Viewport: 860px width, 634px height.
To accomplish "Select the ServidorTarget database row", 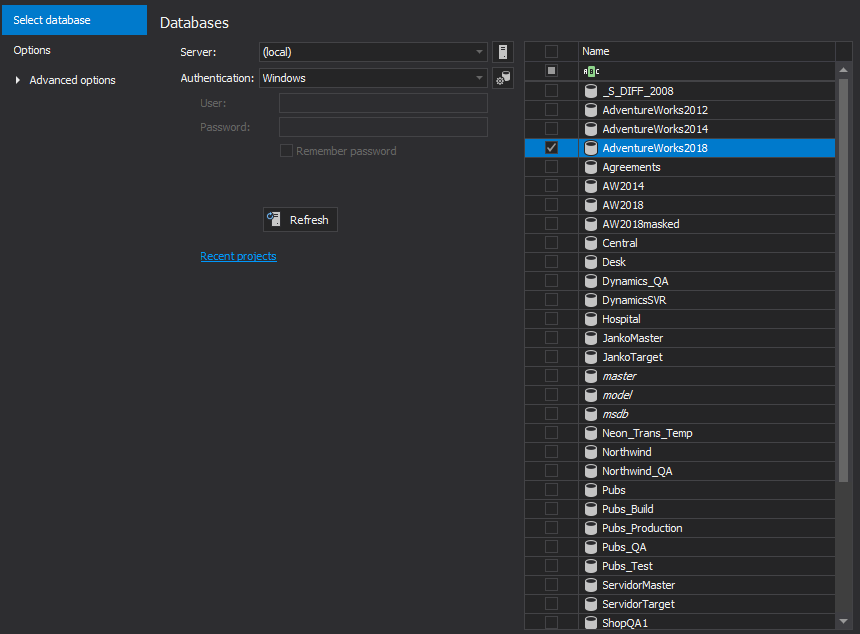I will coord(680,604).
